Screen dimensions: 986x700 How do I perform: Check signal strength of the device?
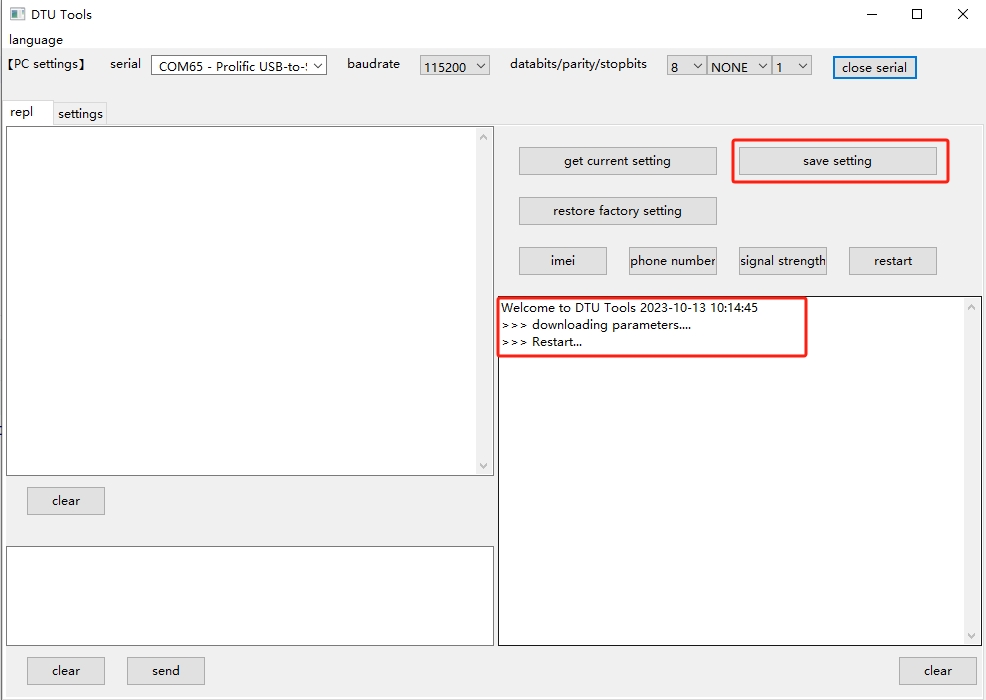pyautogui.click(x=782, y=261)
